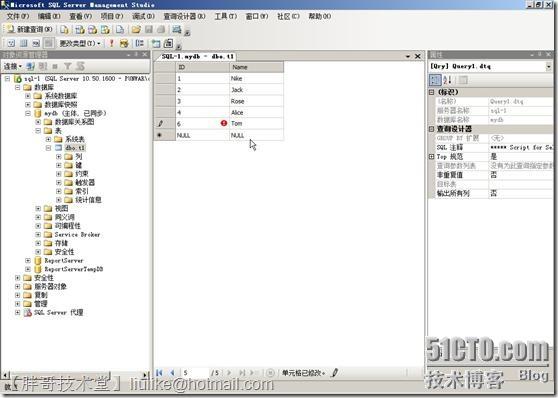Viewport: 558px width, 398px height.
Task: Expand the 数据库快照 folder
Action: pos(28,104)
